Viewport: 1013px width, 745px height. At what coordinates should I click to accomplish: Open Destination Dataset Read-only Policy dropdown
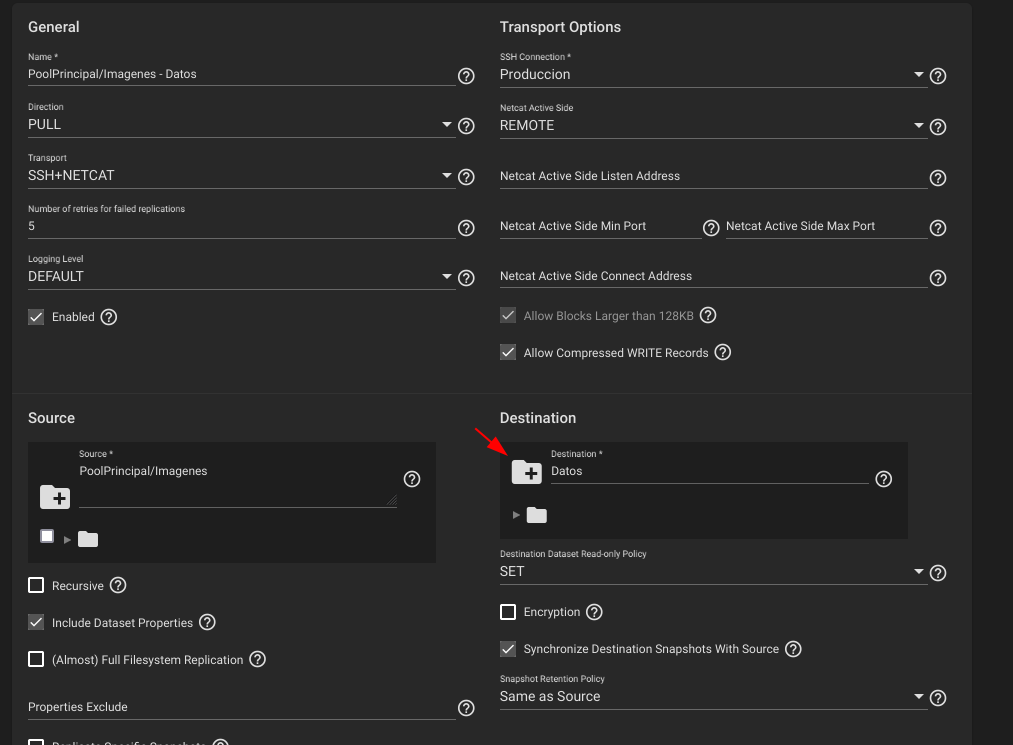713,572
